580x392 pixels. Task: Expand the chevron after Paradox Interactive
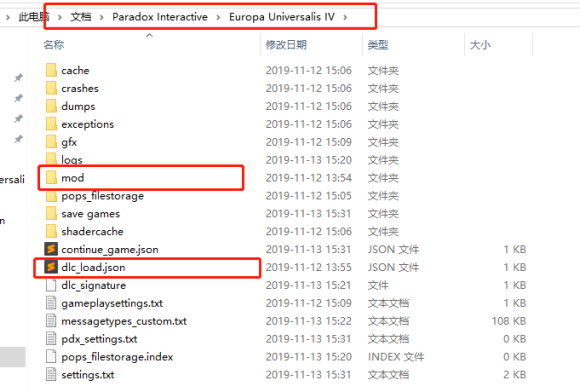218,17
